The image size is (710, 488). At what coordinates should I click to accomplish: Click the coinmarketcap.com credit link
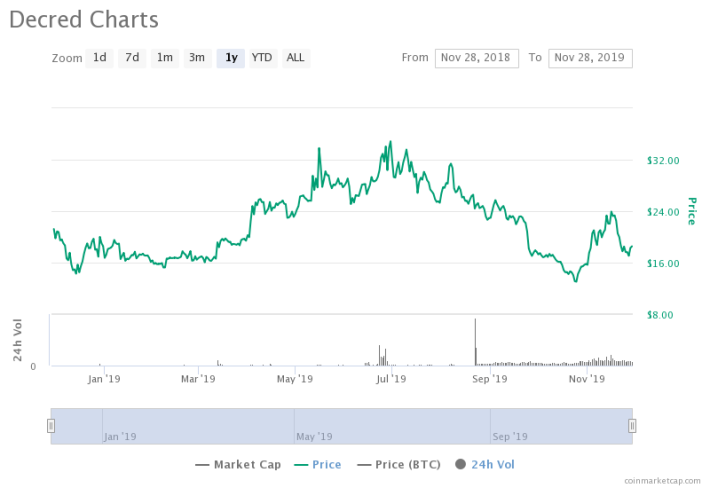pos(662,480)
